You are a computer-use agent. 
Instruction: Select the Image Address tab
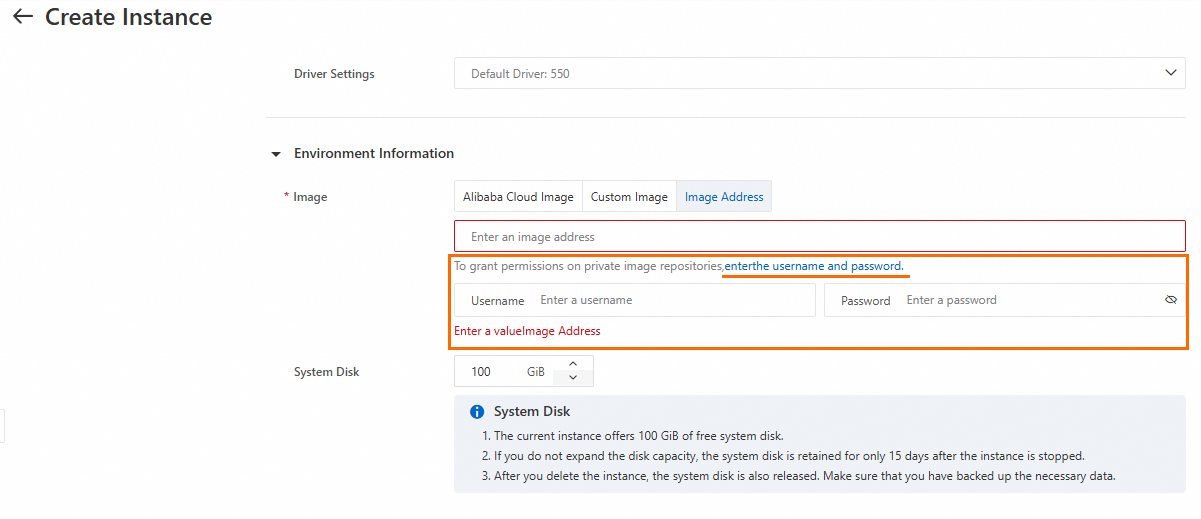coord(724,197)
